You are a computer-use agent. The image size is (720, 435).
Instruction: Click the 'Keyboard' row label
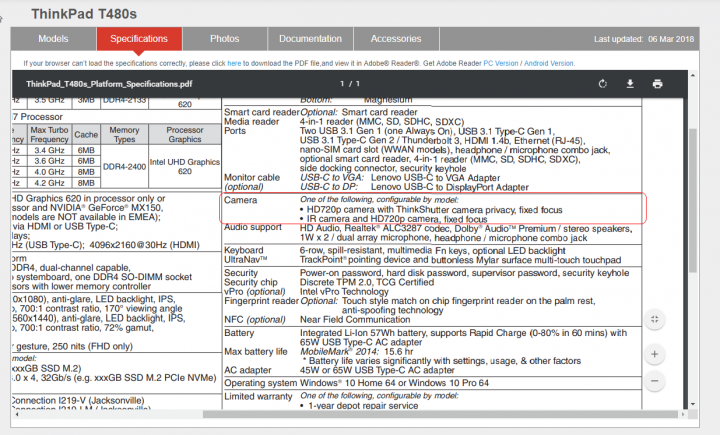pos(244,250)
